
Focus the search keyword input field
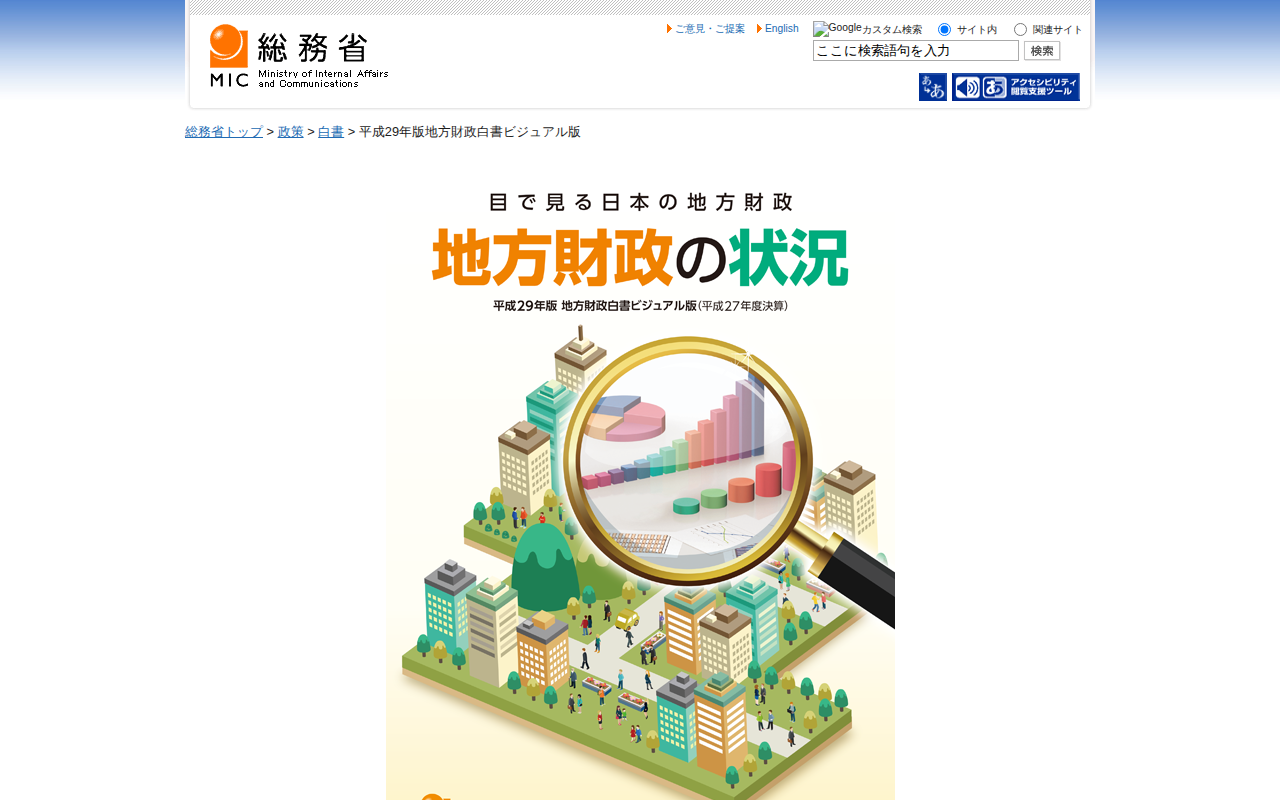tap(916, 51)
